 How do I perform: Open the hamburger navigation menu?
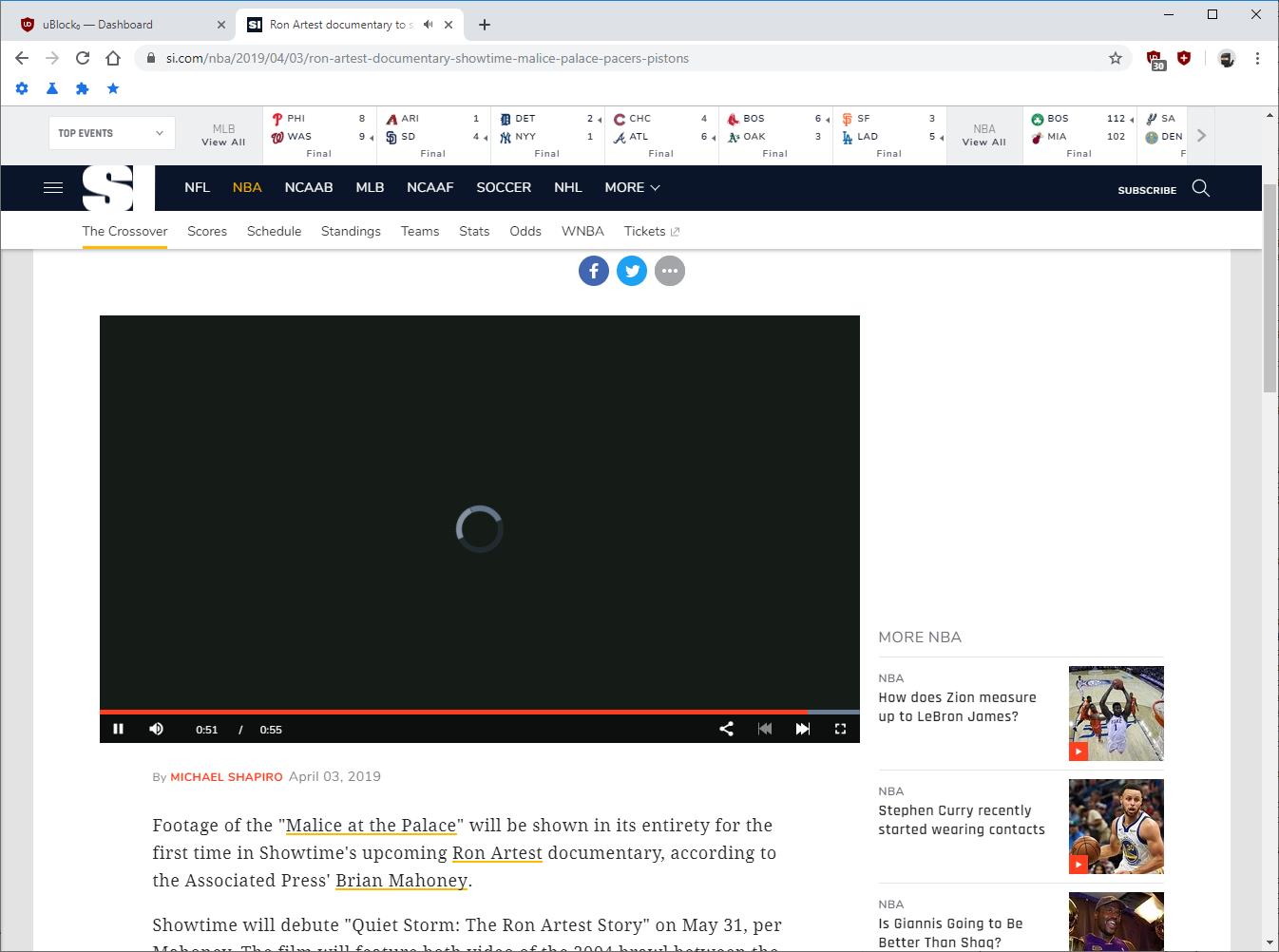52,187
